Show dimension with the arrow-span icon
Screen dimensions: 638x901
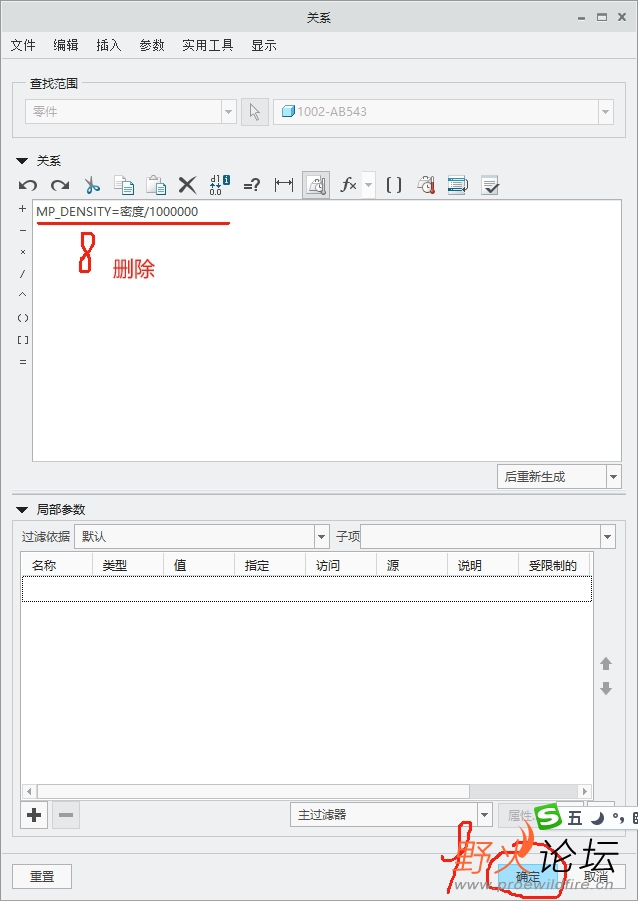284,185
